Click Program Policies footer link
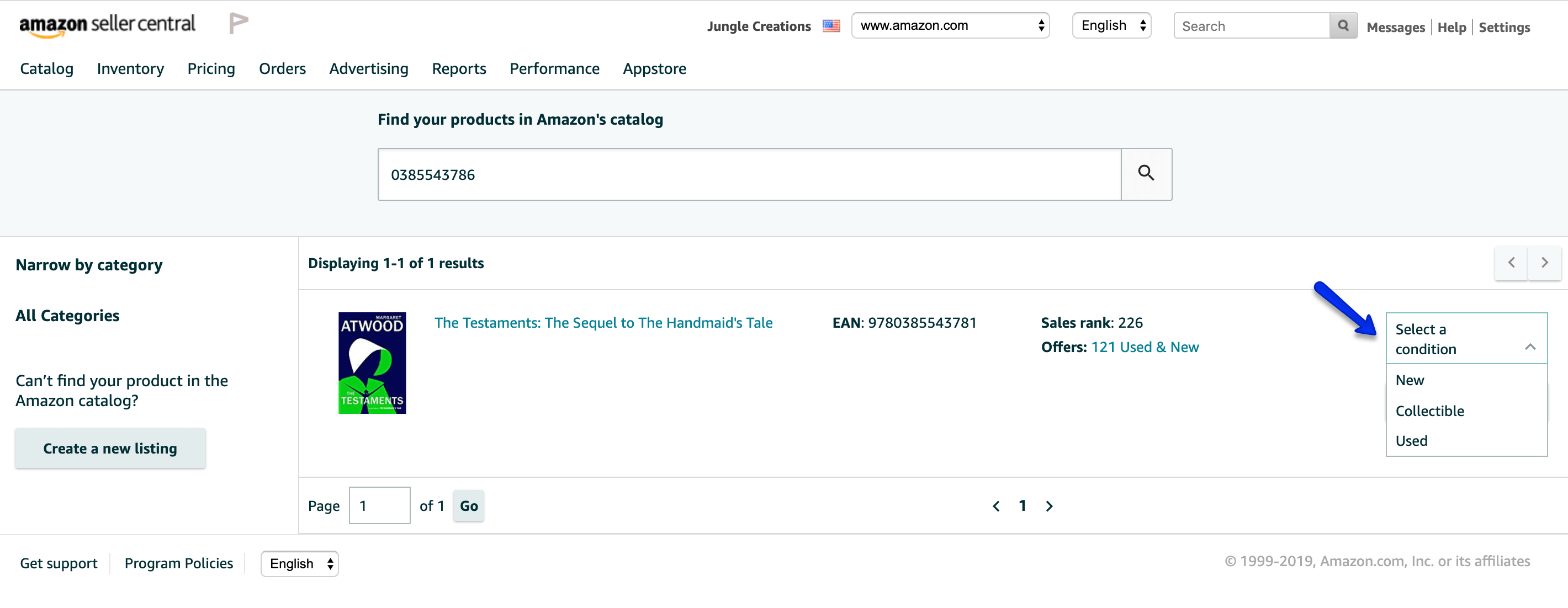Screen dimensions: 1568x608 pyautogui.click(x=179, y=564)
